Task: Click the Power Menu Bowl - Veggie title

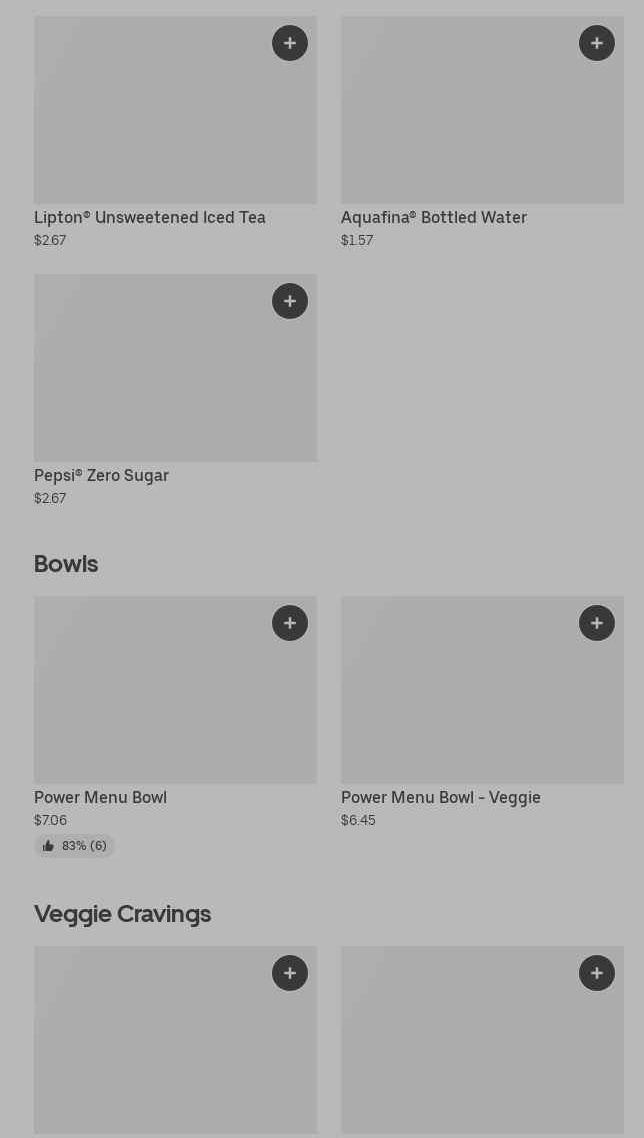Action: click(x=440, y=798)
